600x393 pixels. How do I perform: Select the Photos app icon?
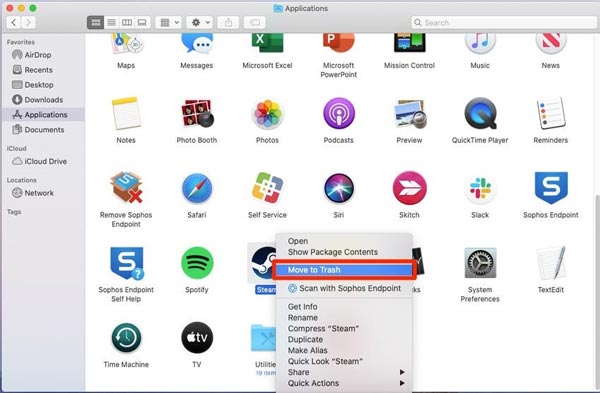point(267,114)
